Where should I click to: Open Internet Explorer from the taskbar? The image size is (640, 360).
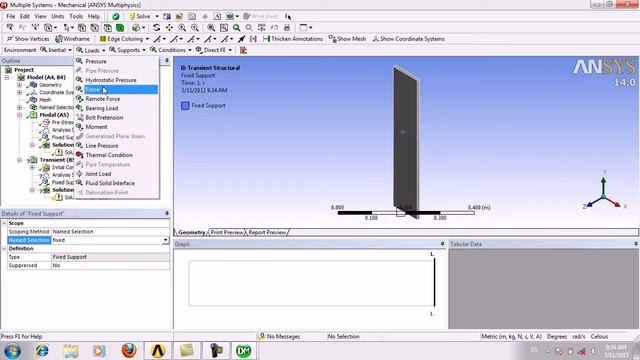pyautogui.click(x=42, y=351)
